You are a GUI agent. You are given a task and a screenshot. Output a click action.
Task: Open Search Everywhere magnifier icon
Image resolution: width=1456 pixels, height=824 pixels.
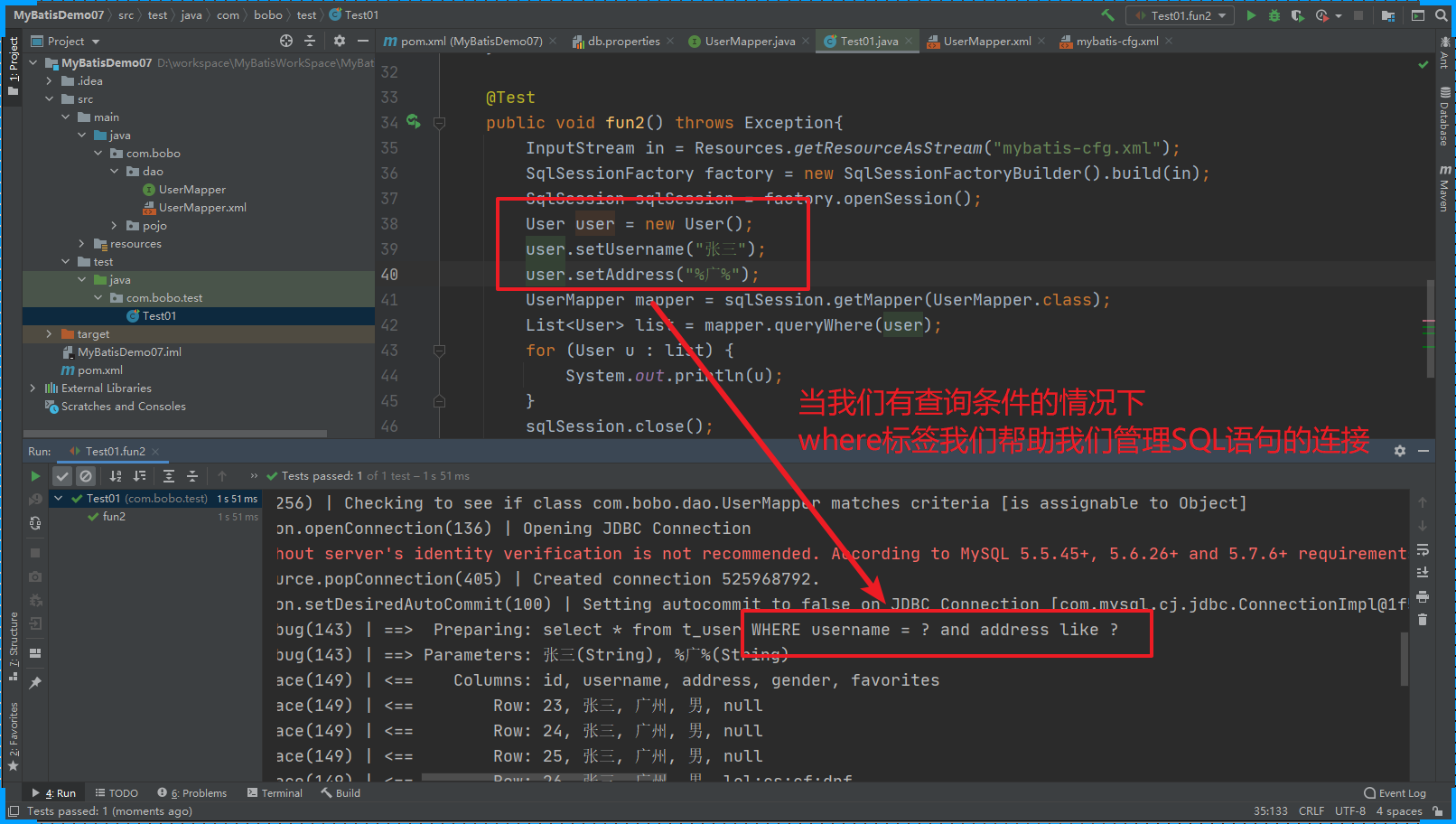[x=1441, y=15]
